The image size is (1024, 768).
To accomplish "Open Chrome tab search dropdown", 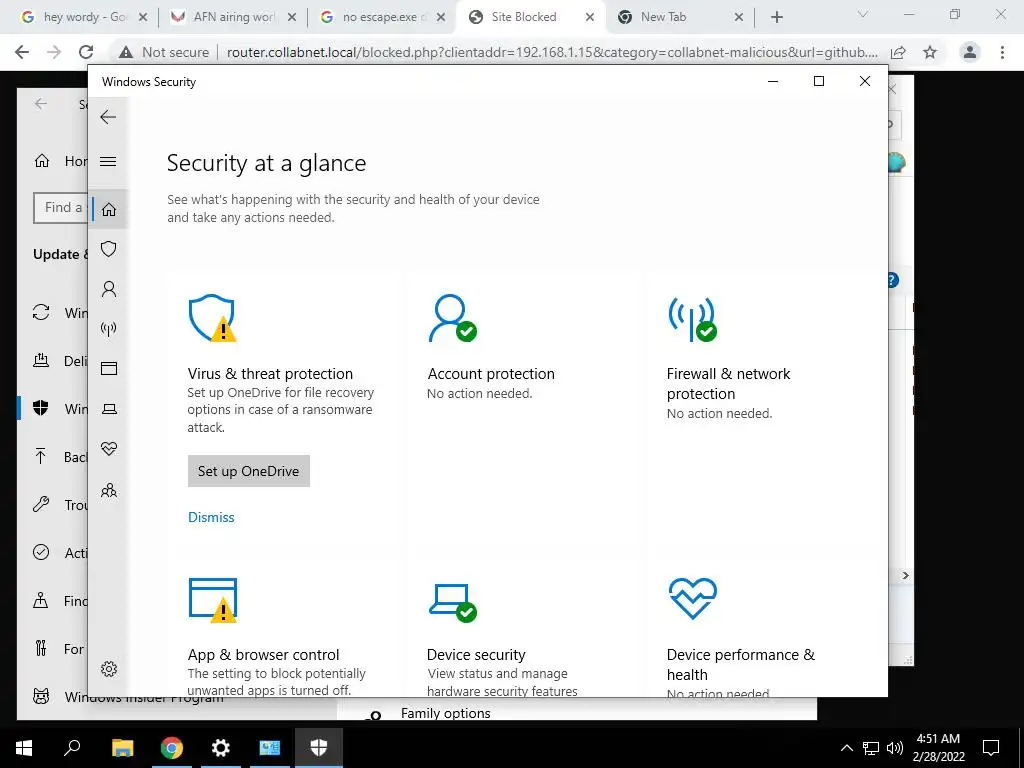I will pyautogui.click(x=863, y=14).
